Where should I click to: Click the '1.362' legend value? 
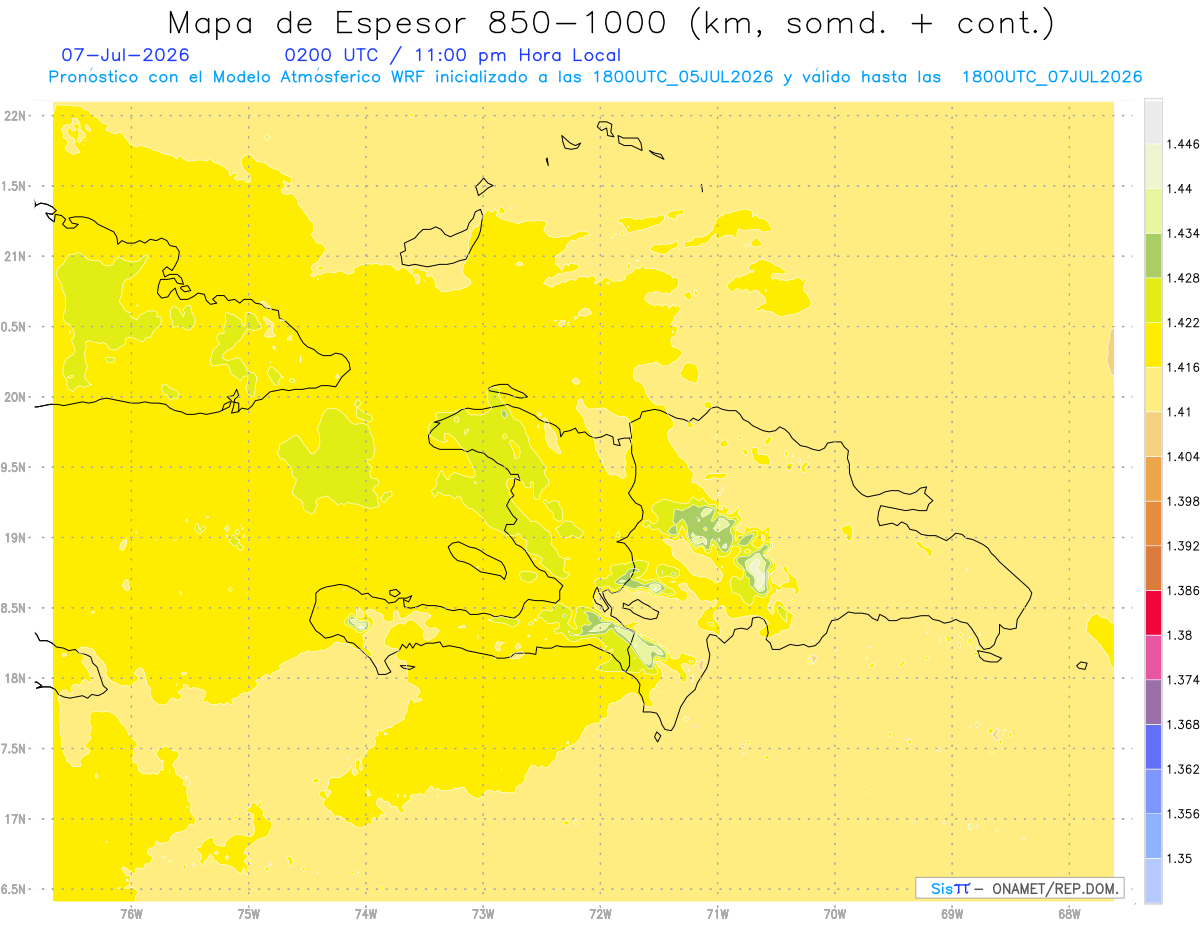(1181, 769)
